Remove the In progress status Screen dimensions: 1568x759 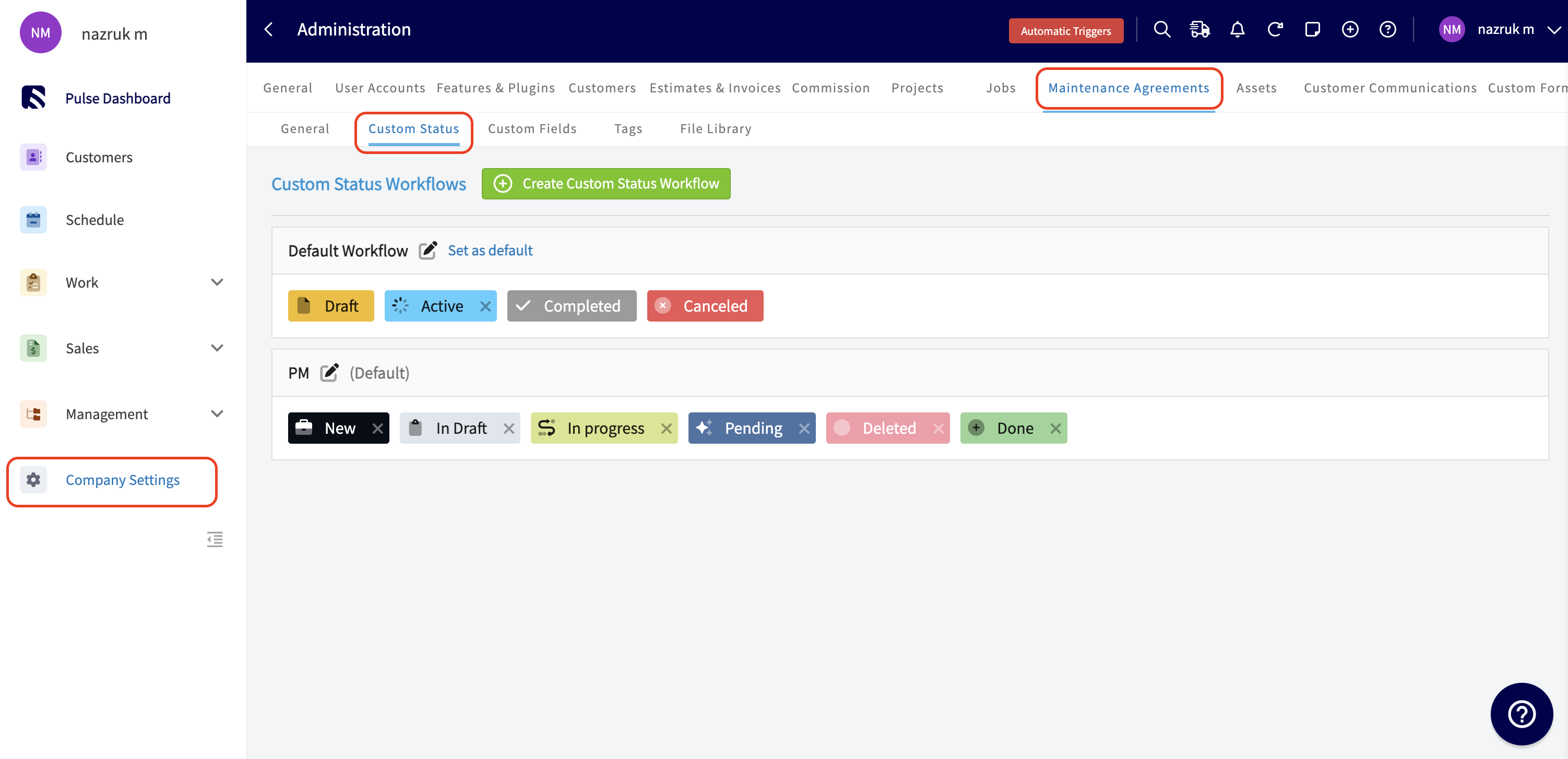coord(667,429)
